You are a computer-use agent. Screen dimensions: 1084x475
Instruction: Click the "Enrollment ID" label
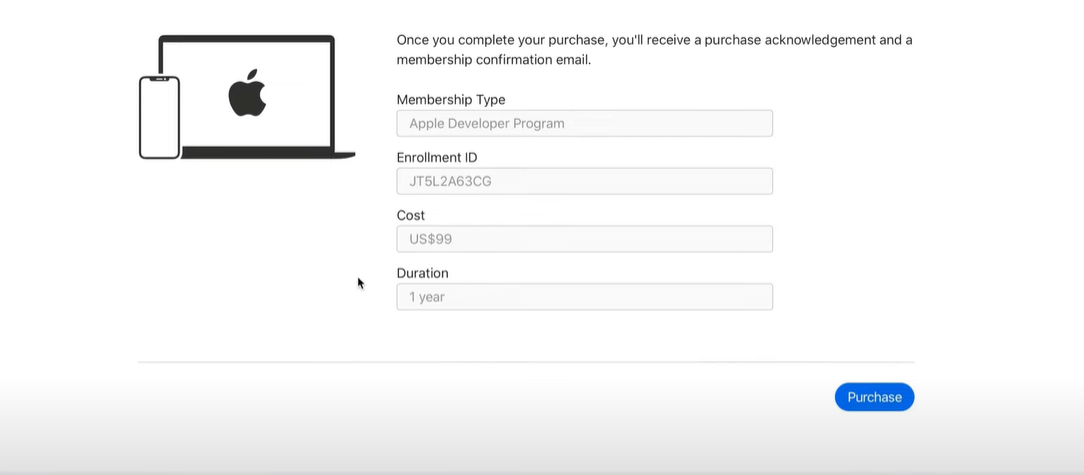click(436, 158)
